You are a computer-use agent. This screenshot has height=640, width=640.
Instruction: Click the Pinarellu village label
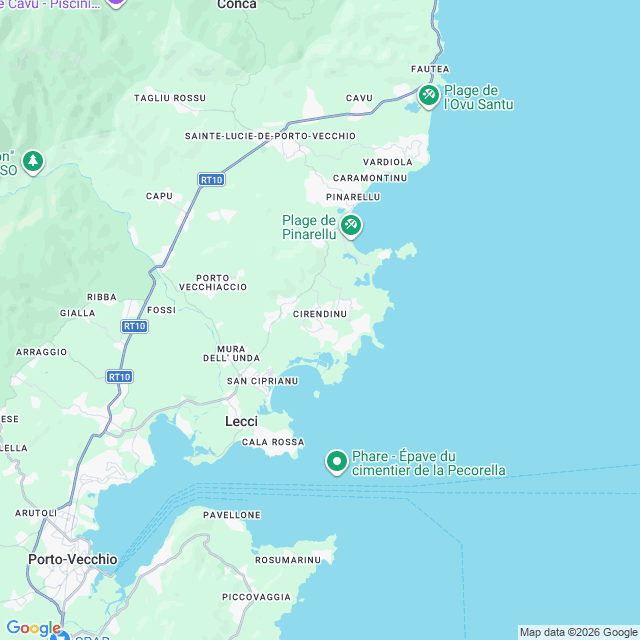353,197
